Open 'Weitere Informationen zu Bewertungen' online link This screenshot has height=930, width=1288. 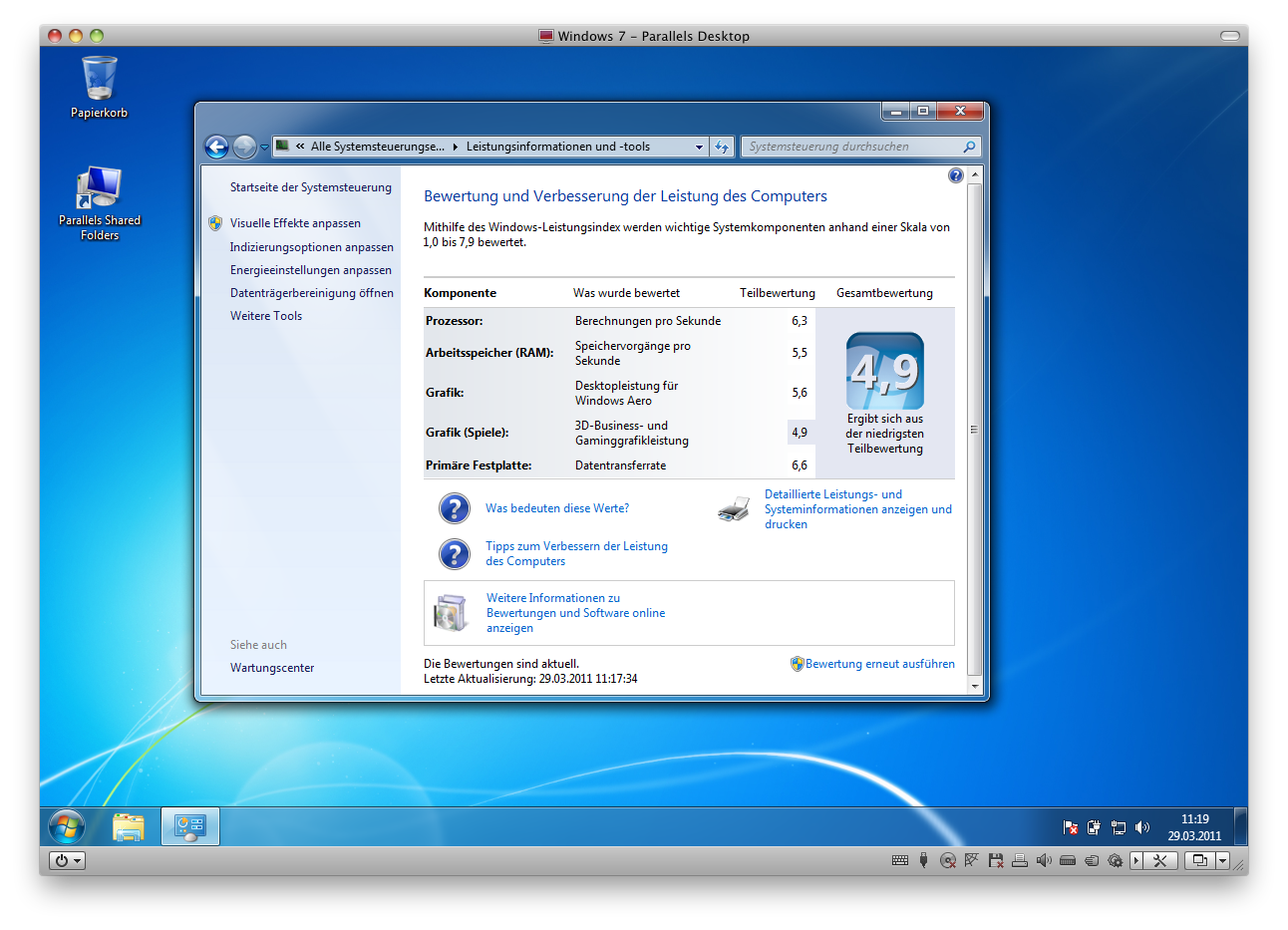coord(575,613)
